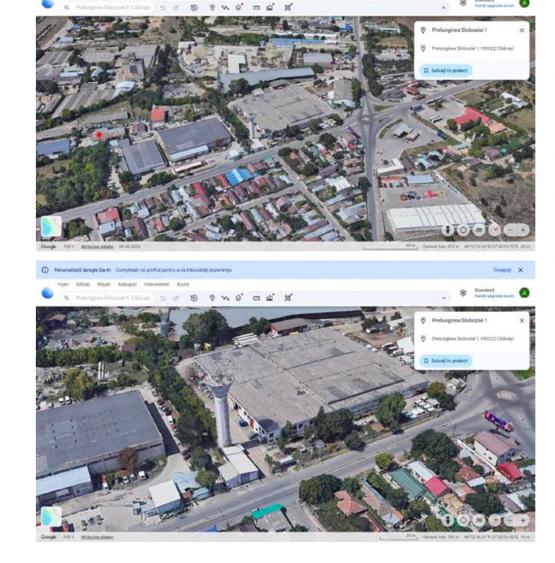Image resolution: width=555 pixels, height=563 pixels.
Task: Collapse the lower toolbar with the chevron
Action: (x=444, y=298)
